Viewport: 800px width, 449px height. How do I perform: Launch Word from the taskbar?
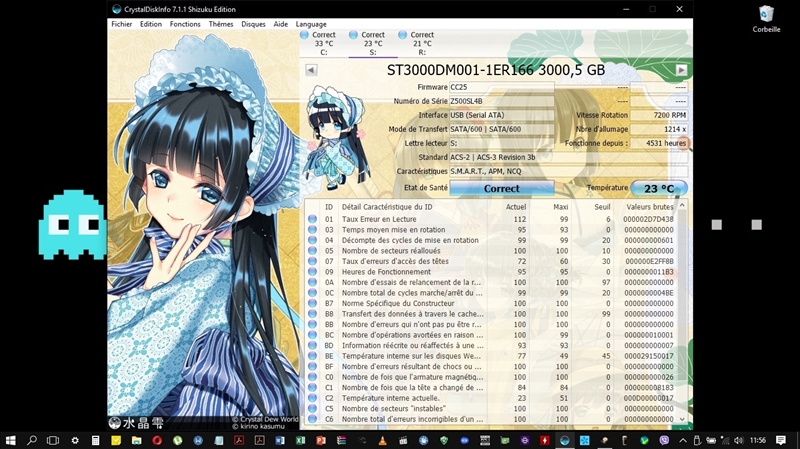coord(280,440)
